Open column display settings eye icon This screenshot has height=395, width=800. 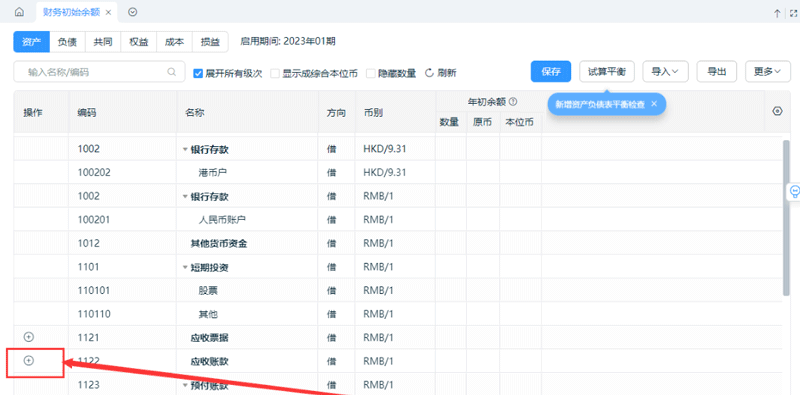click(x=778, y=111)
